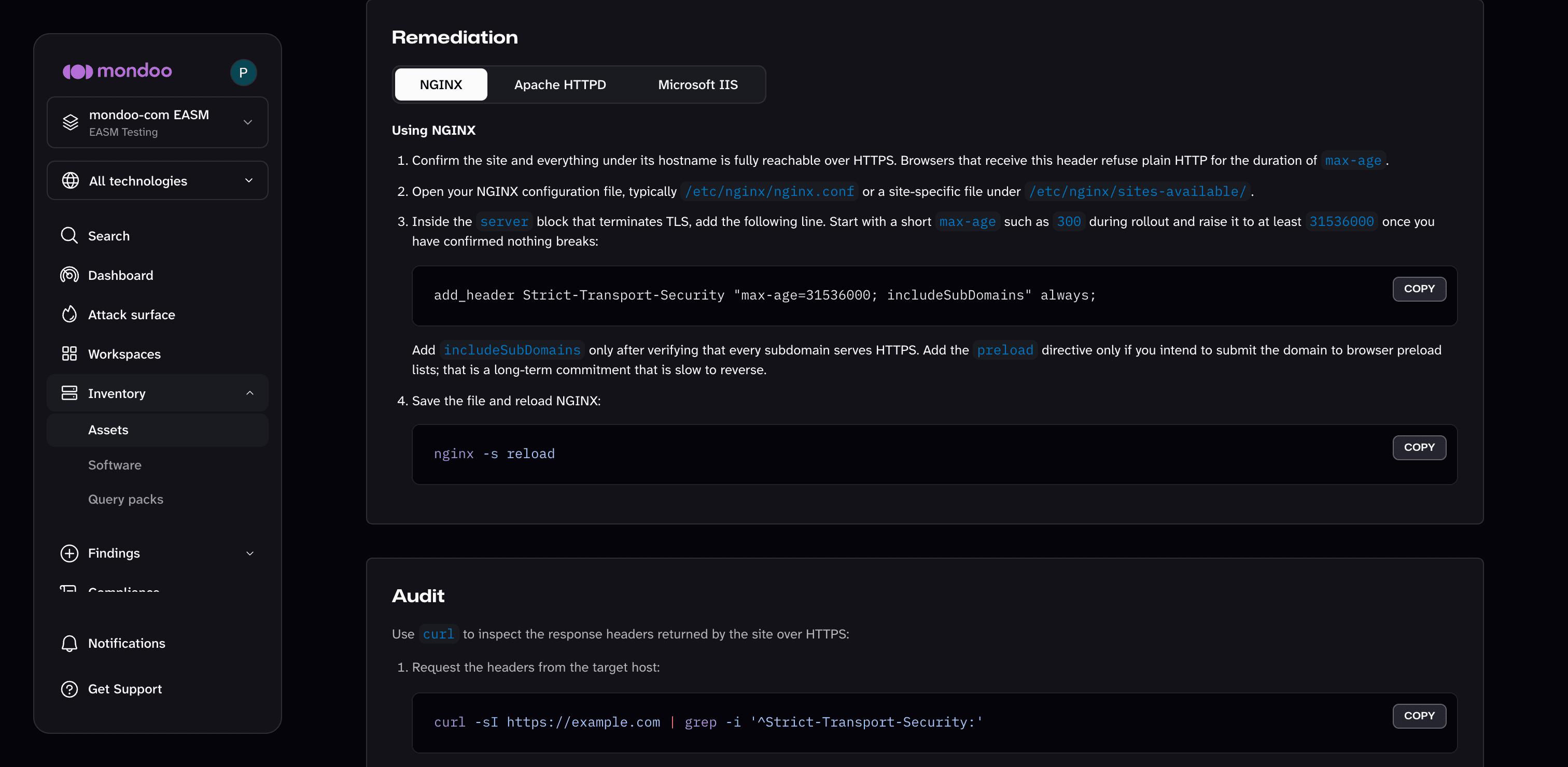Open the All technologies dropdown arrow
1568x767 pixels.
click(x=248, y=181)
